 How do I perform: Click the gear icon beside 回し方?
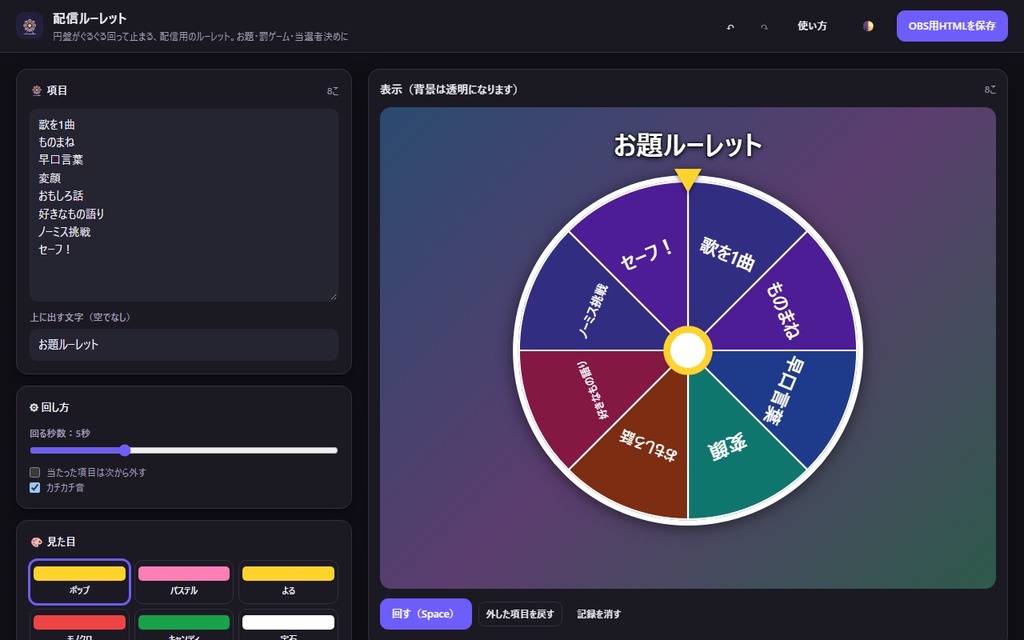34,408
